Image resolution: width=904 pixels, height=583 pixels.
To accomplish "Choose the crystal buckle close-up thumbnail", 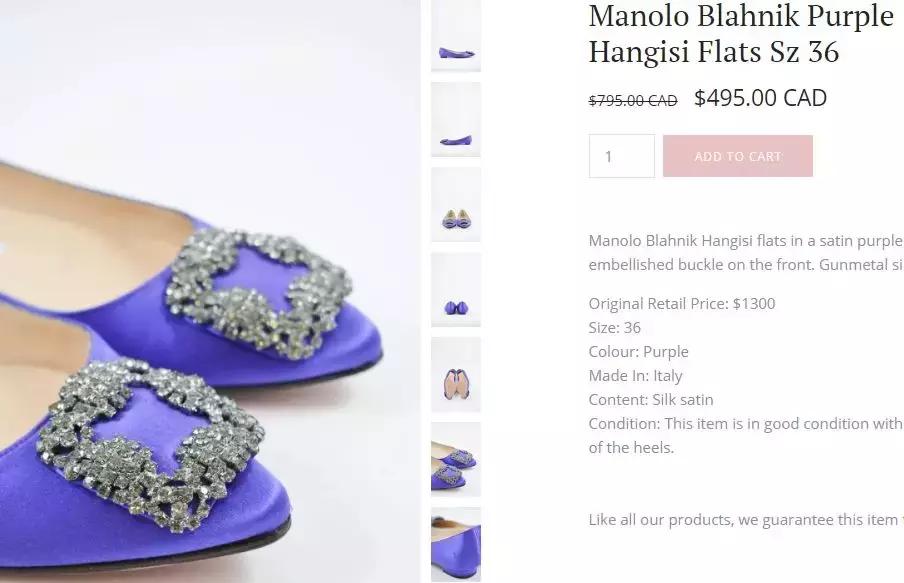I will pyautogui.click(x=455, y=459).
